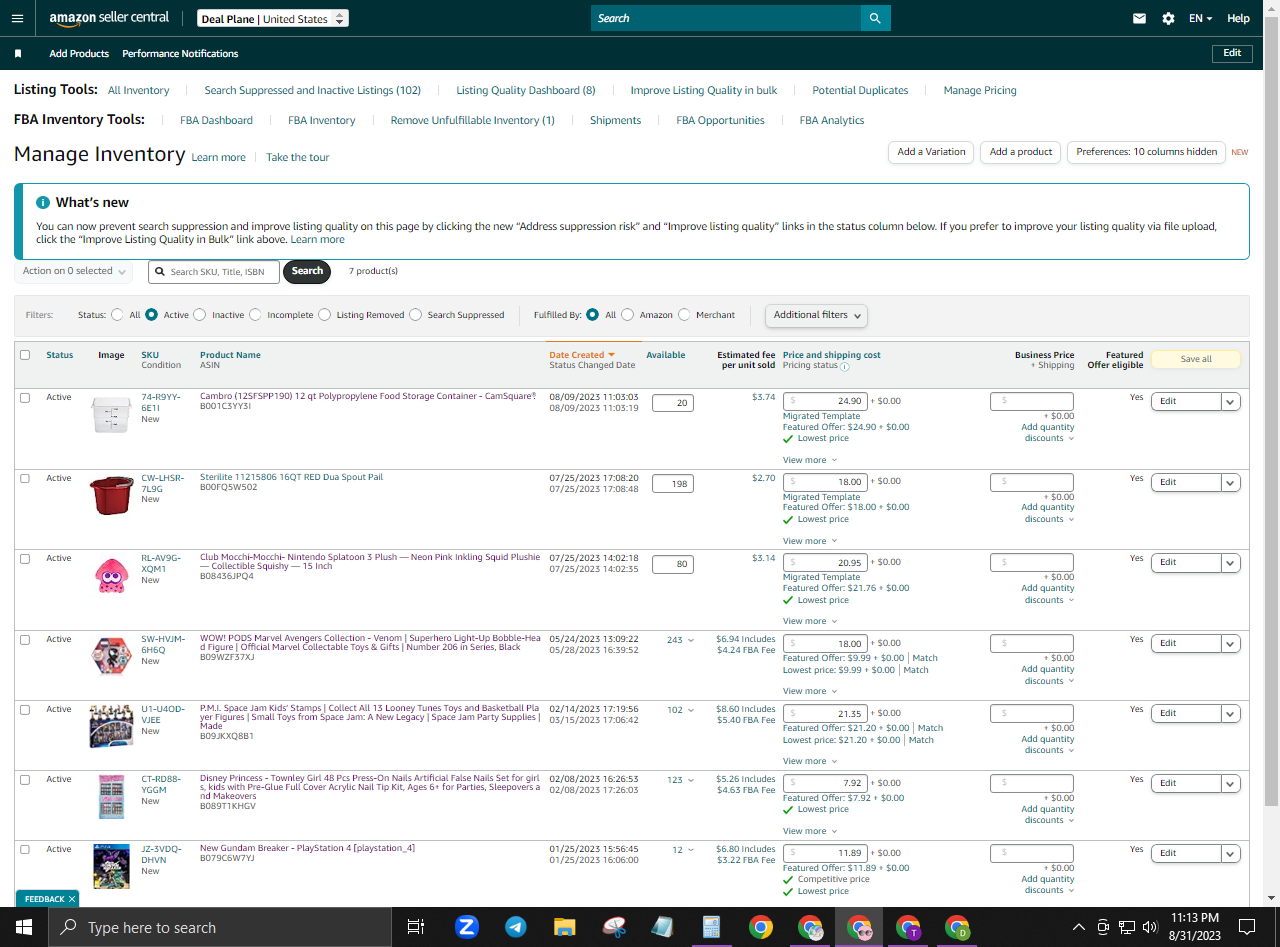Open Search Suppressed and Inactive Listings (102)
Image resolution: width=1280 pixels, height=947 pixels.
click(x=313, y=90)
